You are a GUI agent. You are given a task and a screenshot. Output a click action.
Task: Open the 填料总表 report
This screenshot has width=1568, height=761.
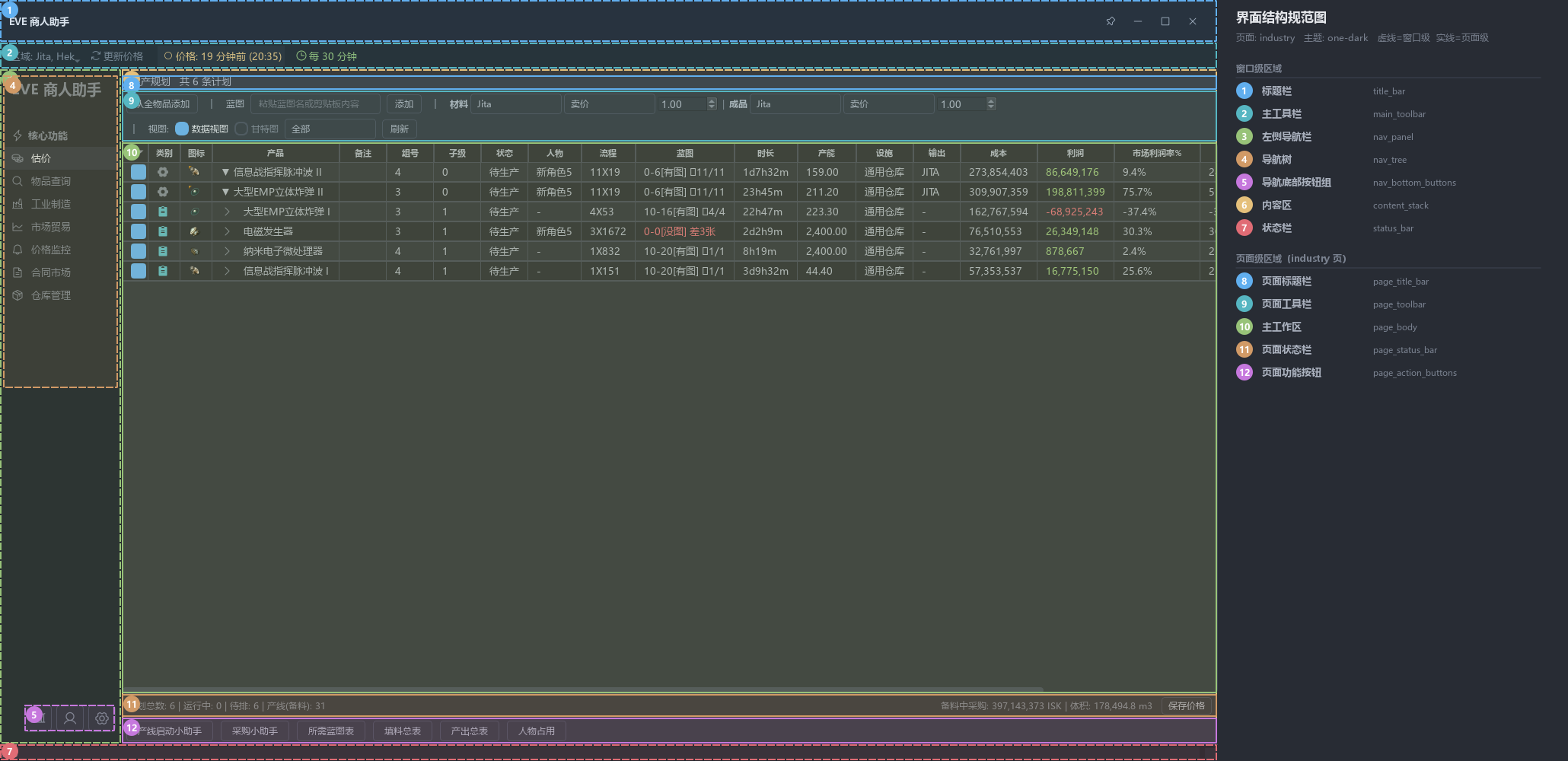[x=403, y=731]
